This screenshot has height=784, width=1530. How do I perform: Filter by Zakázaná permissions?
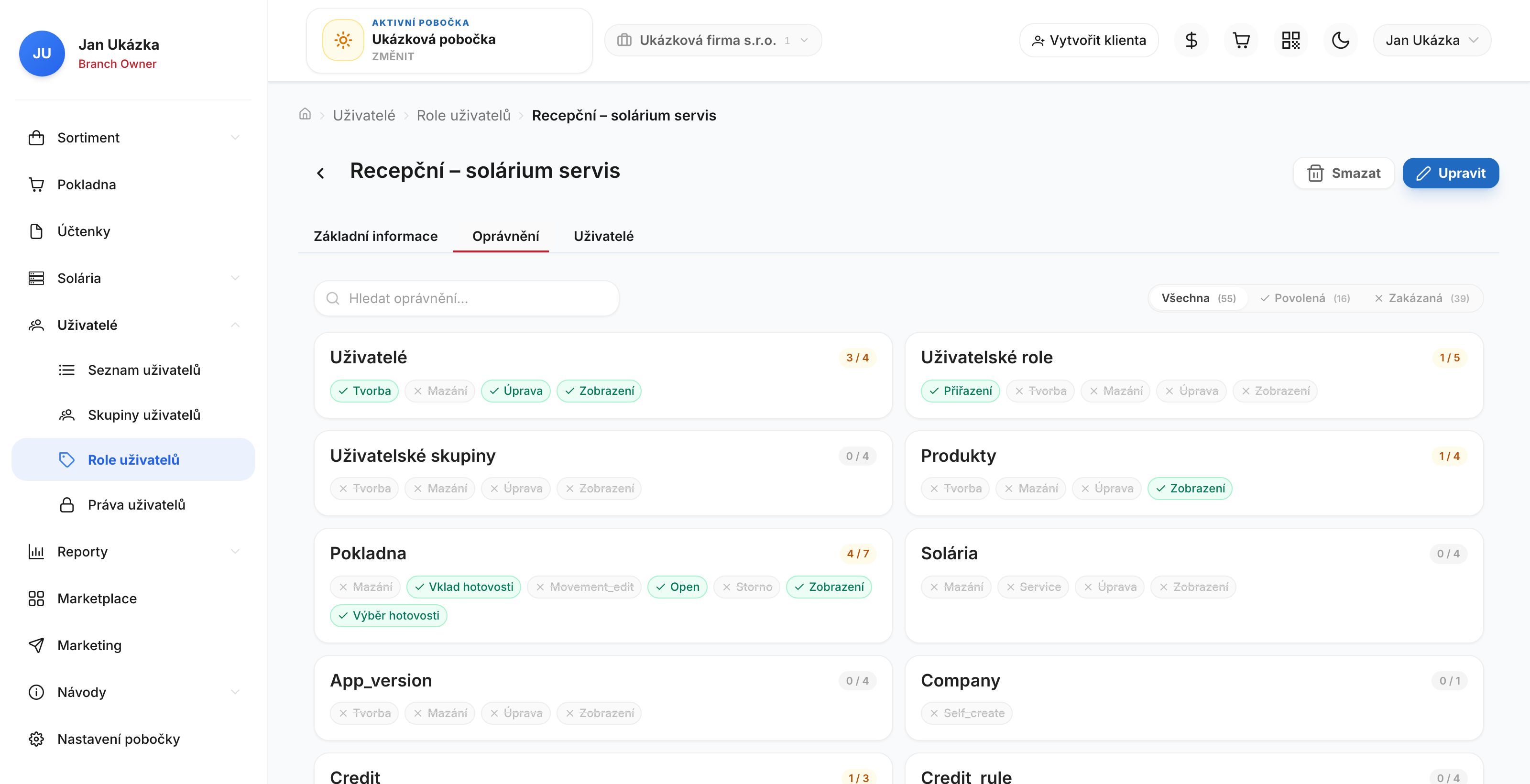(x=1422, y=298)
